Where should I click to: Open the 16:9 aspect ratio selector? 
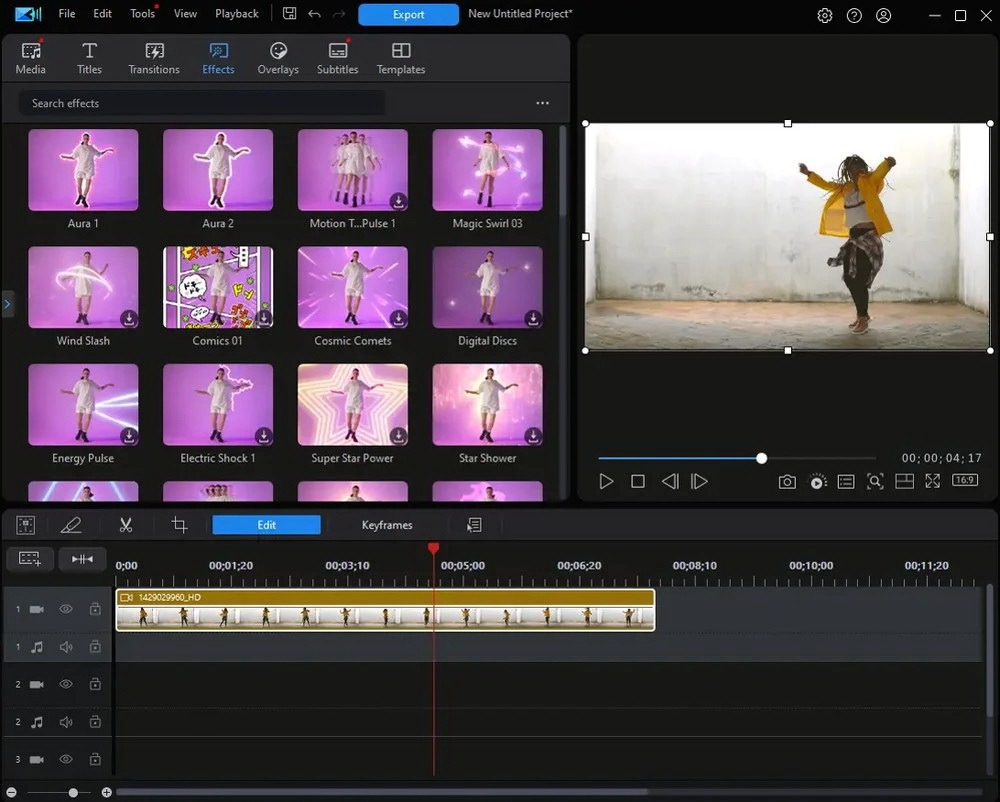coord(965,481)
